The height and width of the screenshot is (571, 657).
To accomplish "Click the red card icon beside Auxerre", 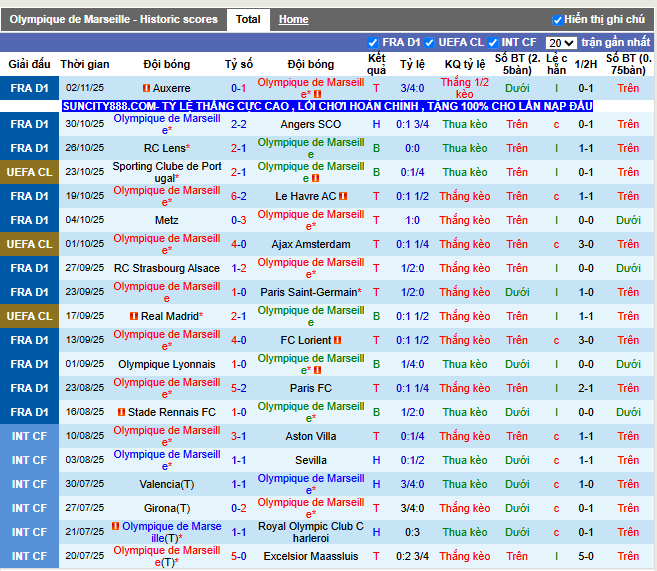I will tap(146, 88).
